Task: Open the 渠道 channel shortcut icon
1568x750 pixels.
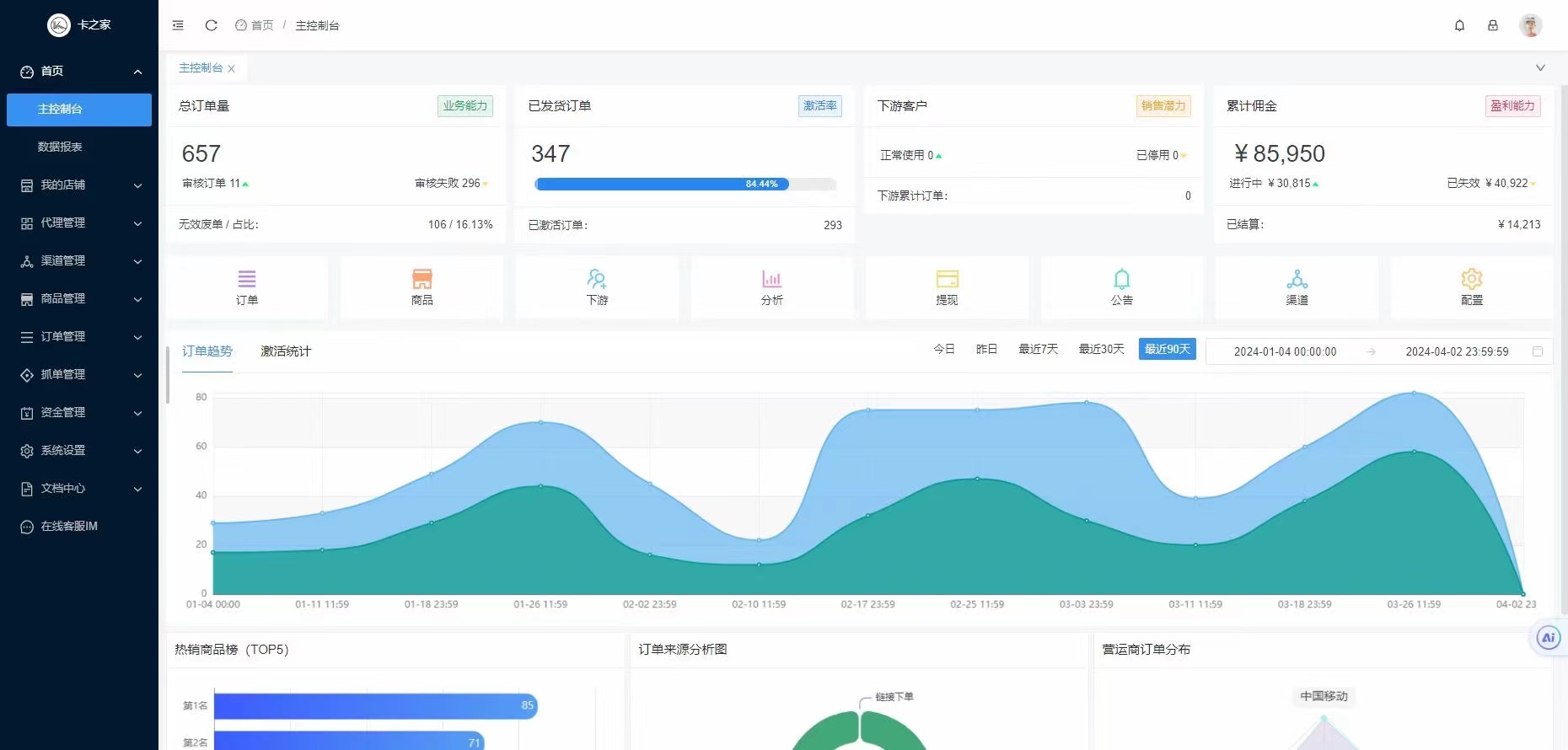Action: click(x=1297, y=278)
